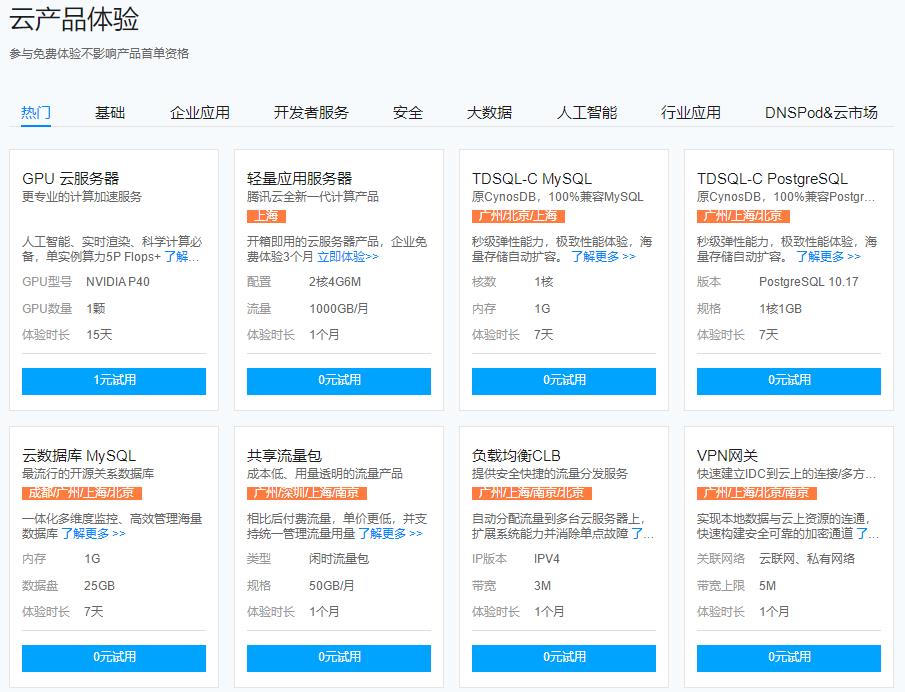Click 0元试用 on 轻量应用服务器 card

pos(338,381)
